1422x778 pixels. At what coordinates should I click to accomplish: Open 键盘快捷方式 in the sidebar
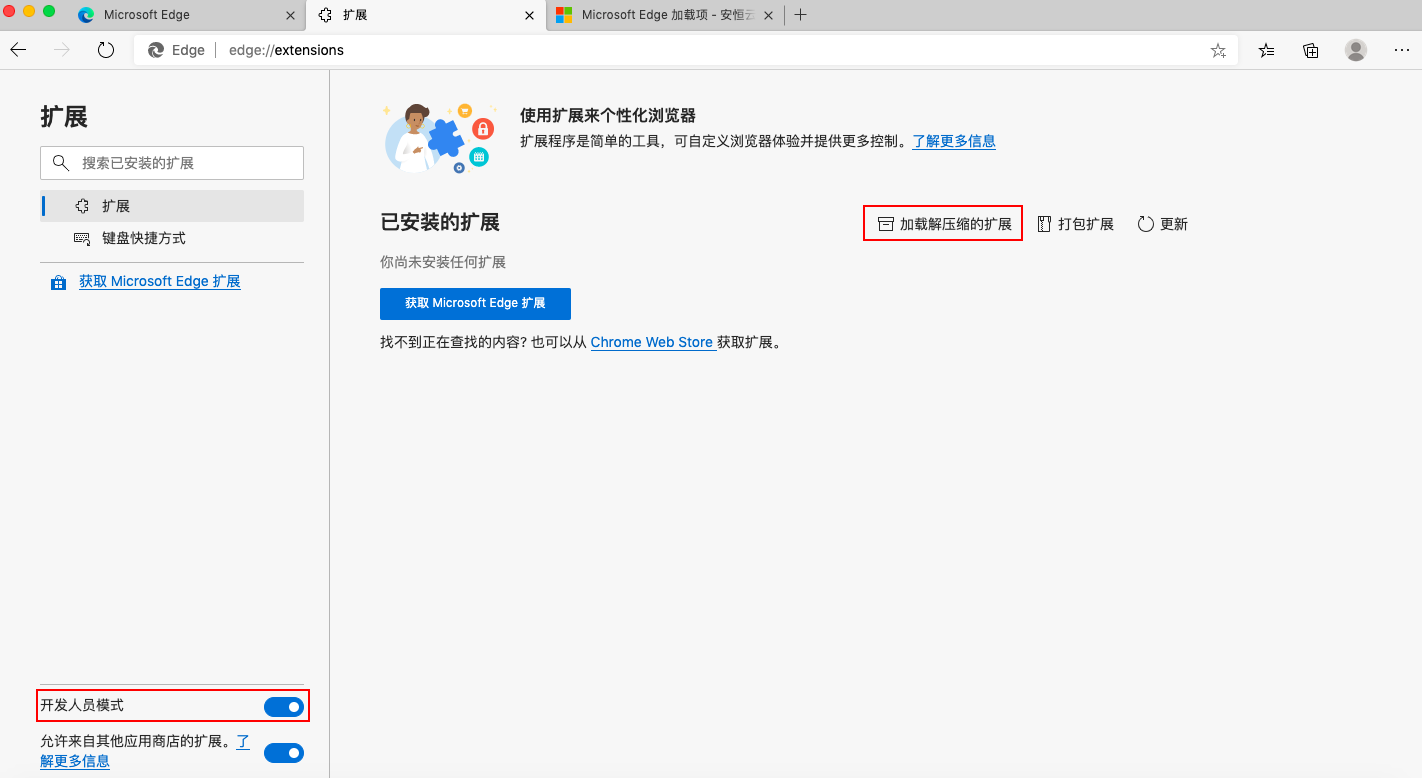click(172, 238)
